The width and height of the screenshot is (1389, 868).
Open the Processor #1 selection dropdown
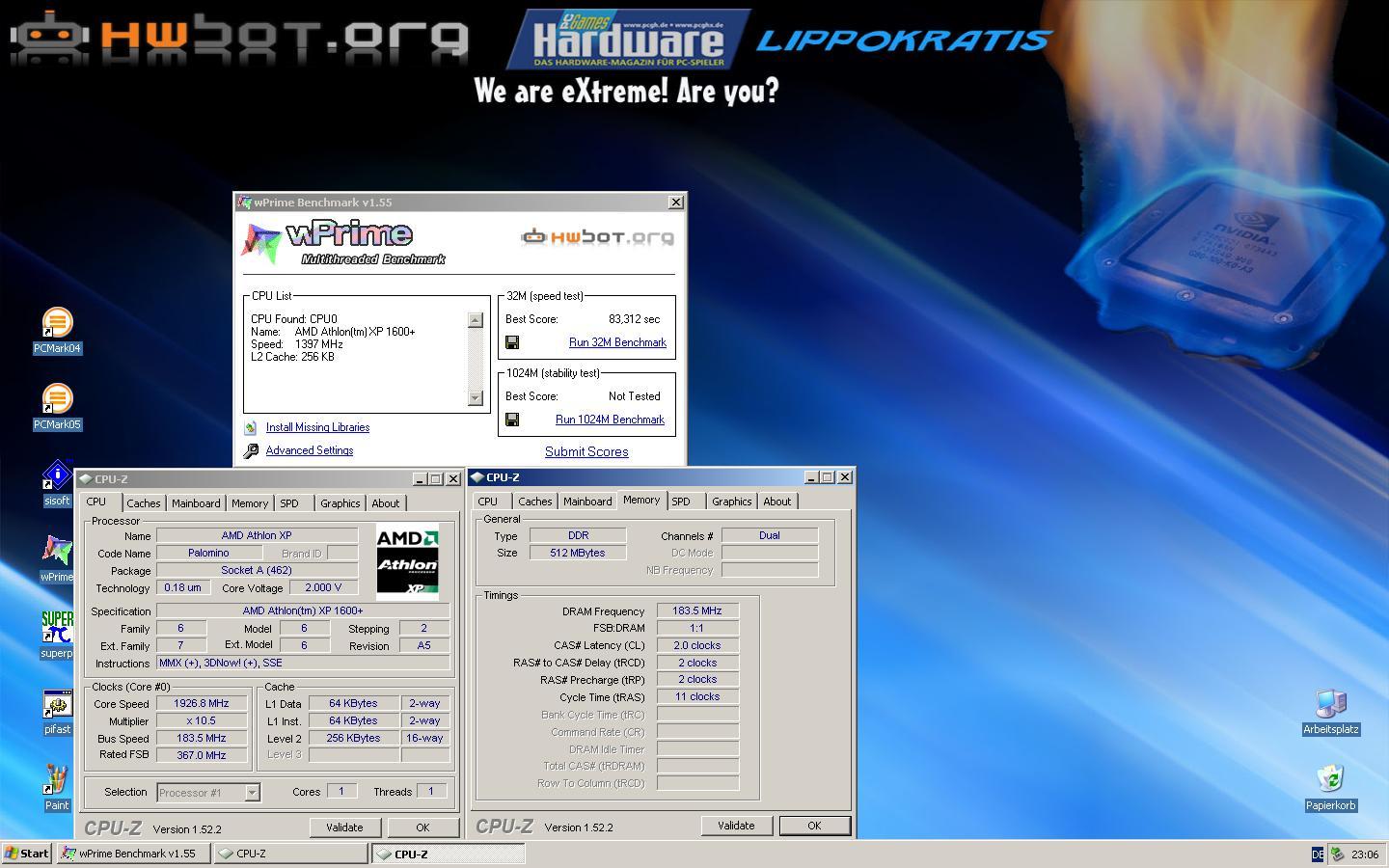point(252,793)
